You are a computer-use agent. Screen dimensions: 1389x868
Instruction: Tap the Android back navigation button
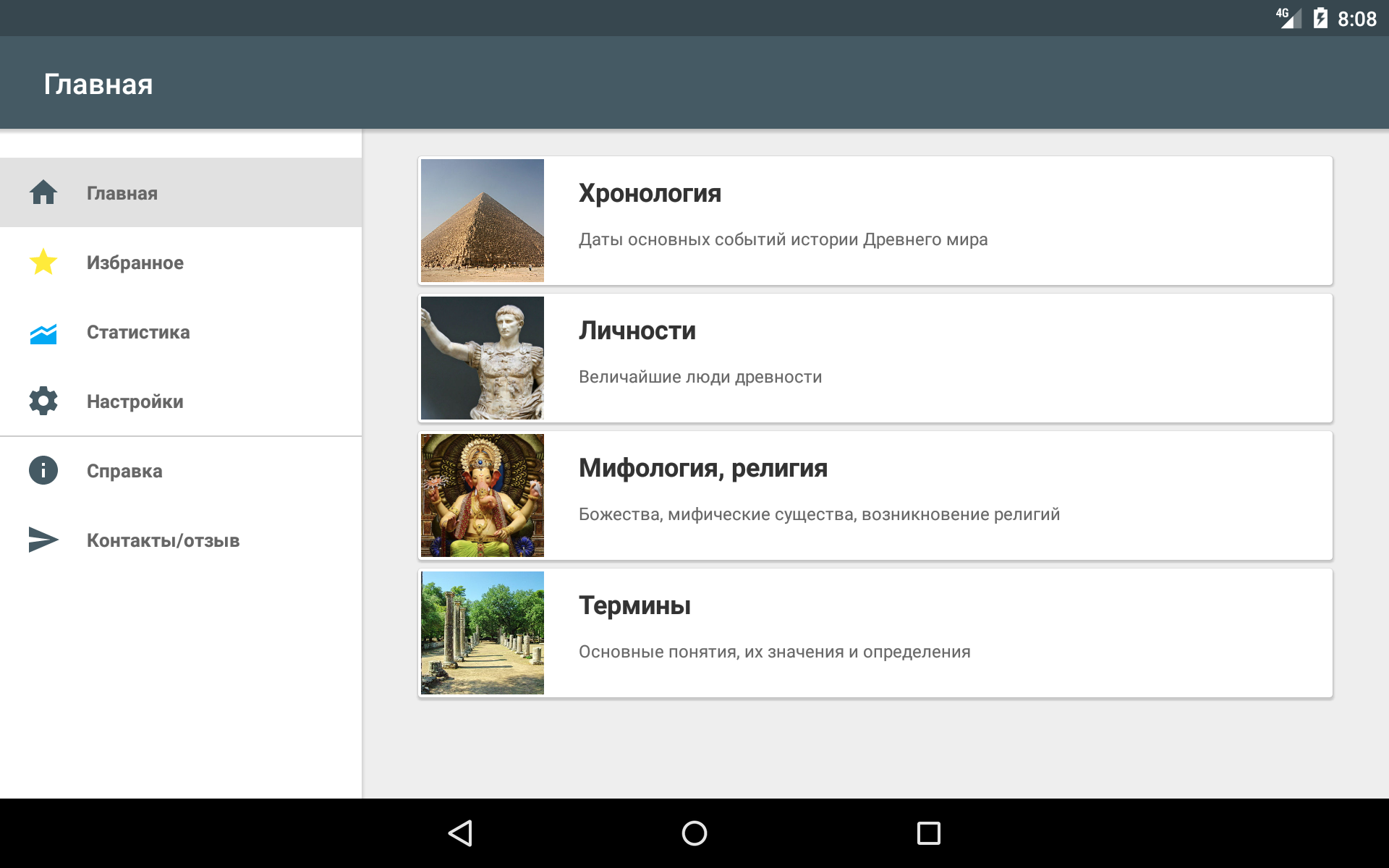[461, 833]
